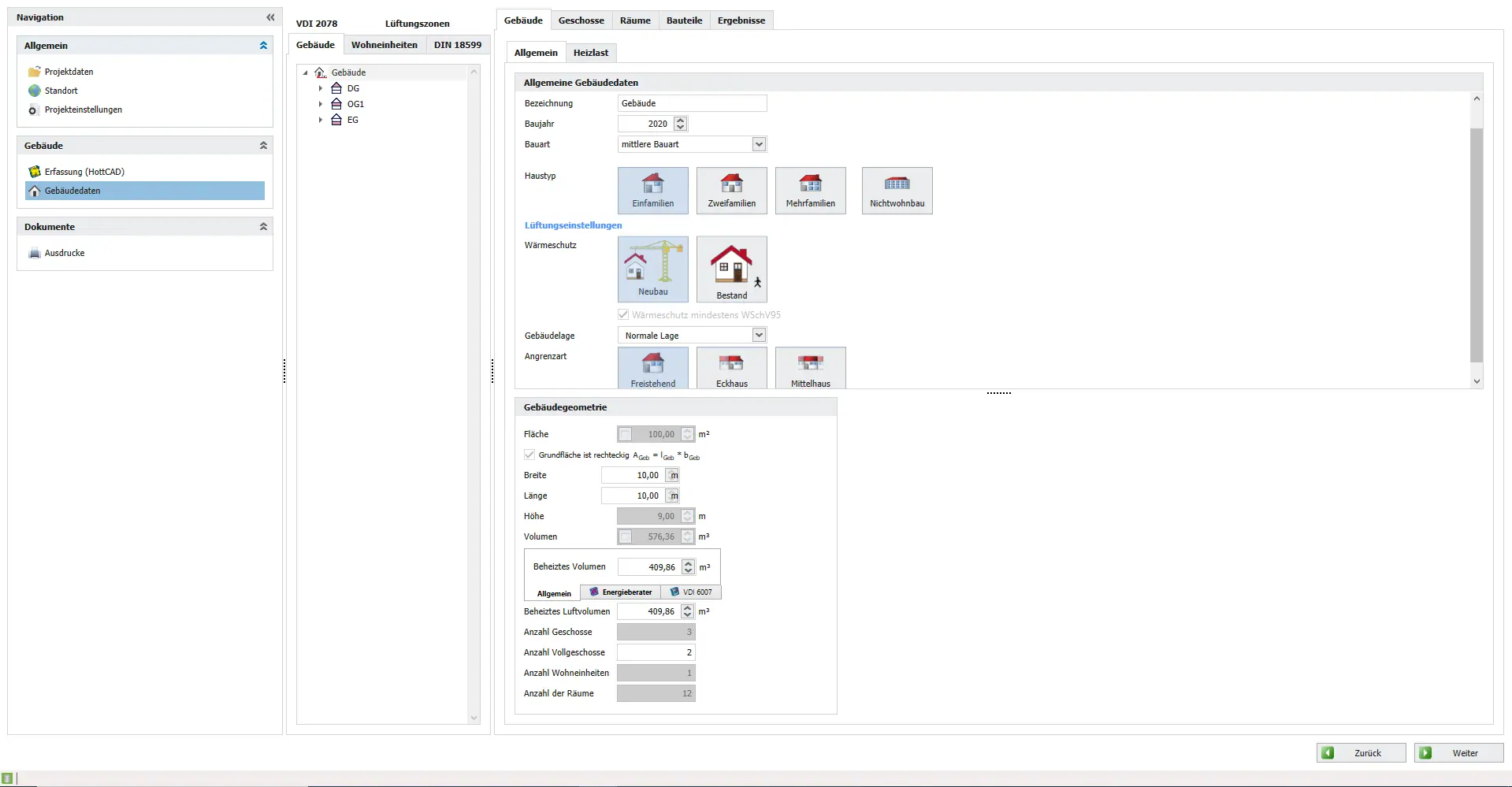Image resolution: width=1512 pixels, height=787 pixels.
Task: Click the Bezeichnung text field
Action: tap(691, 103)
